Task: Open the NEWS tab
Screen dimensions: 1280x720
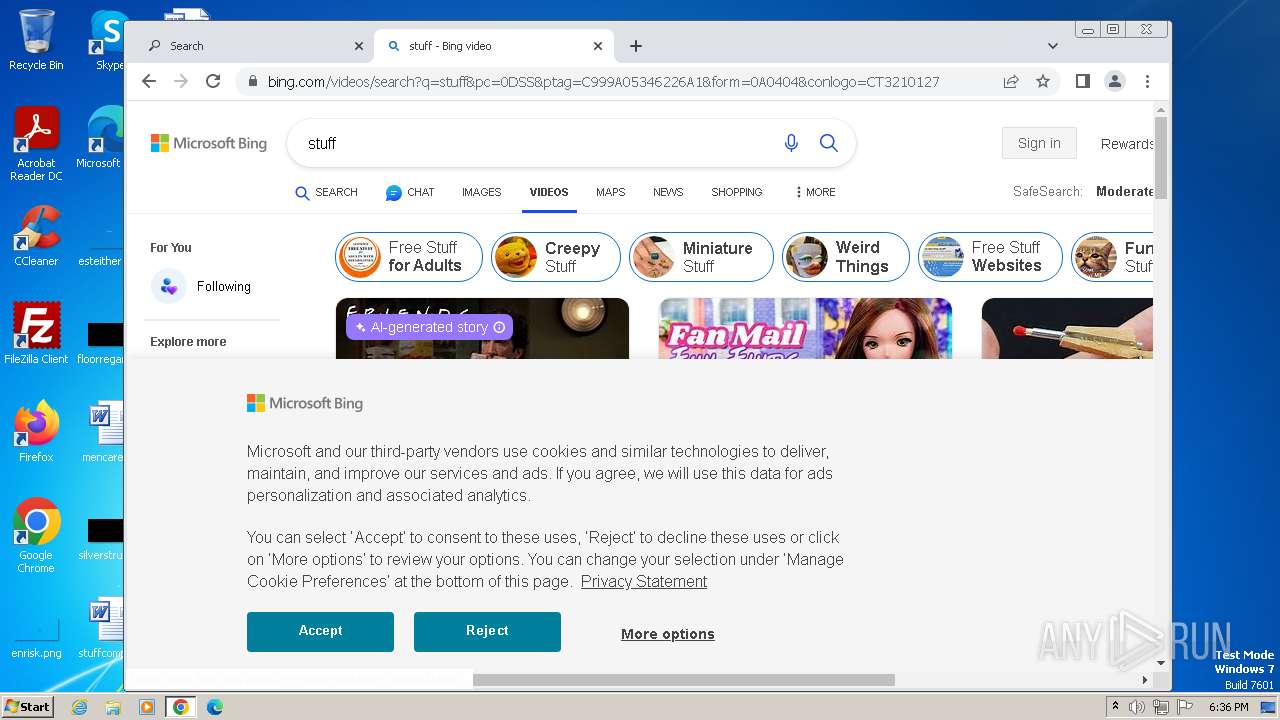Action: pos(668,192)
